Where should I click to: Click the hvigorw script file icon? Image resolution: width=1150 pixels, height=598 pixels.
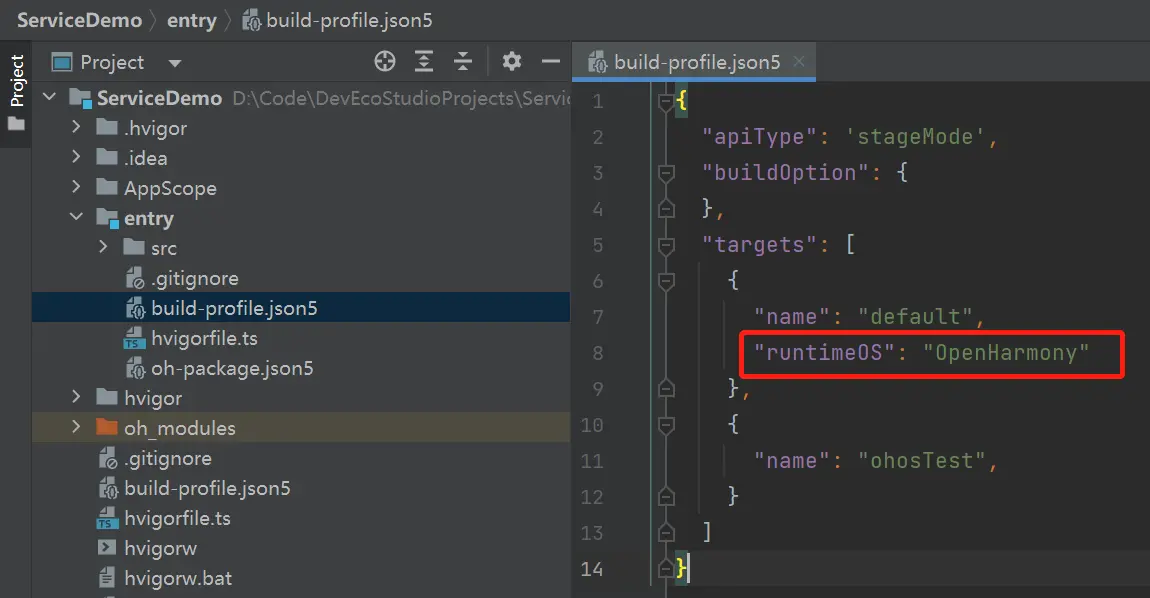click(107, 548)
